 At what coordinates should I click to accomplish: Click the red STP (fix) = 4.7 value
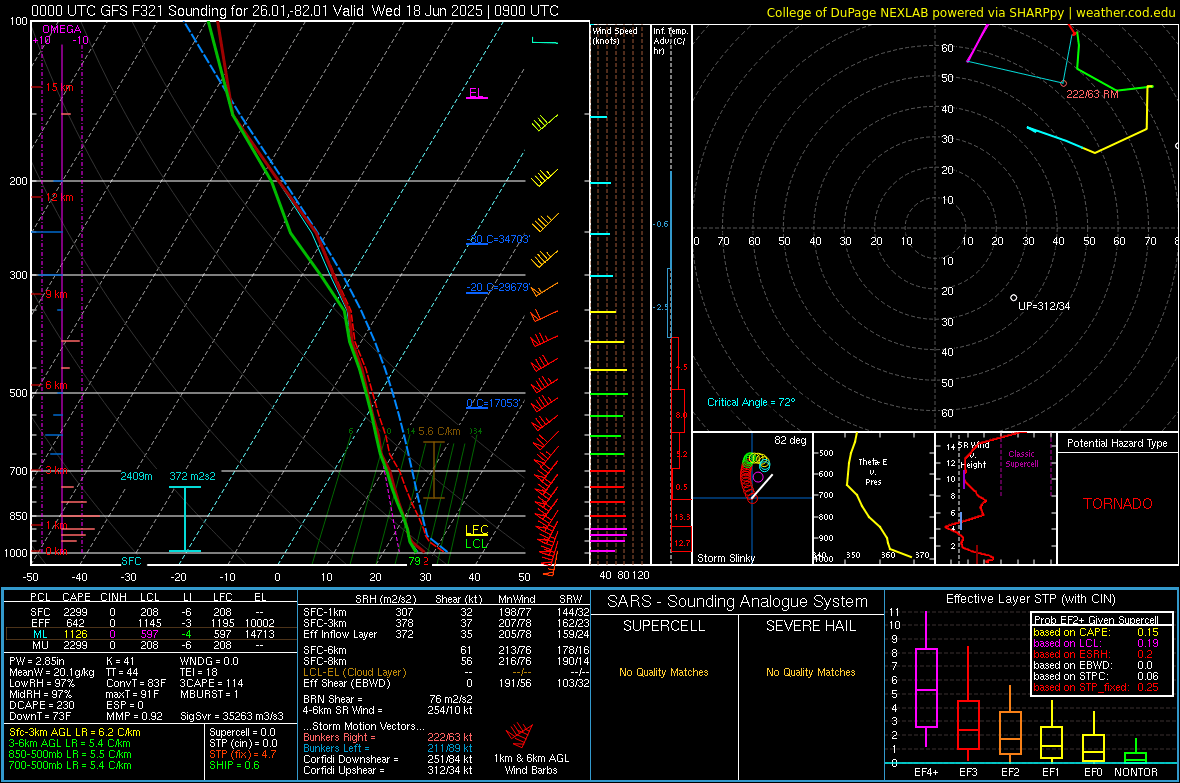point(243,754)
